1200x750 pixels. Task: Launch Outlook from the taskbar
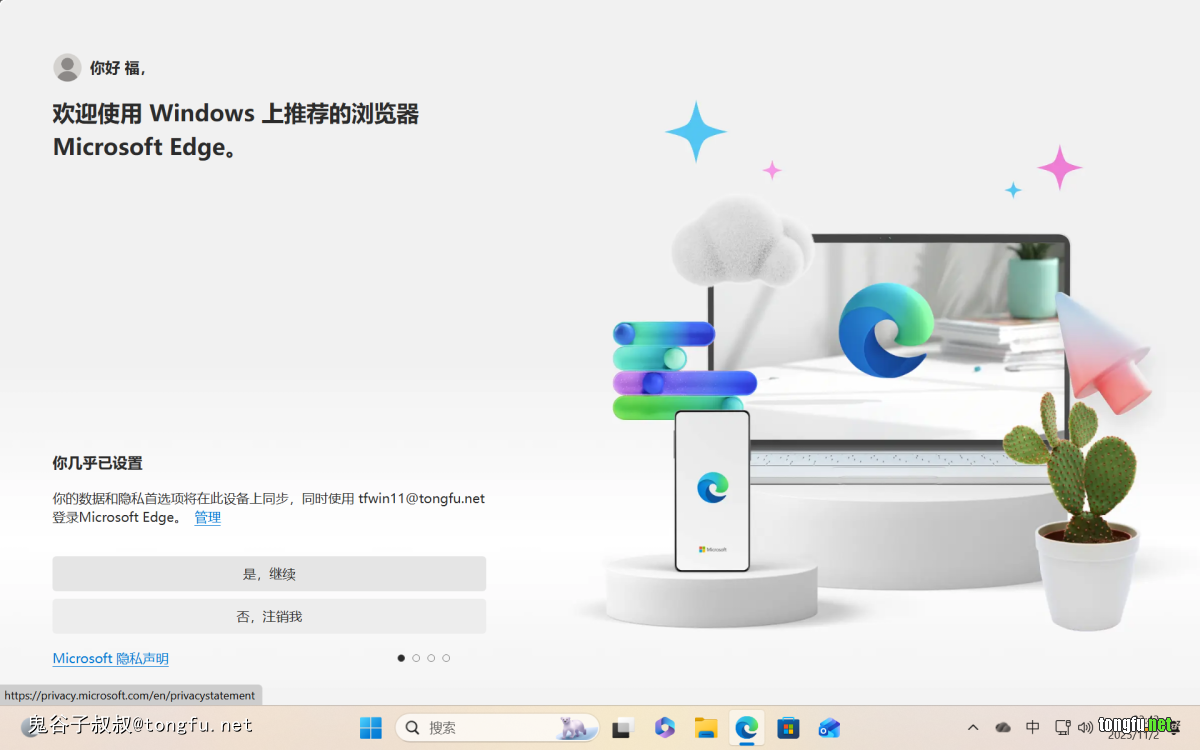829,727
